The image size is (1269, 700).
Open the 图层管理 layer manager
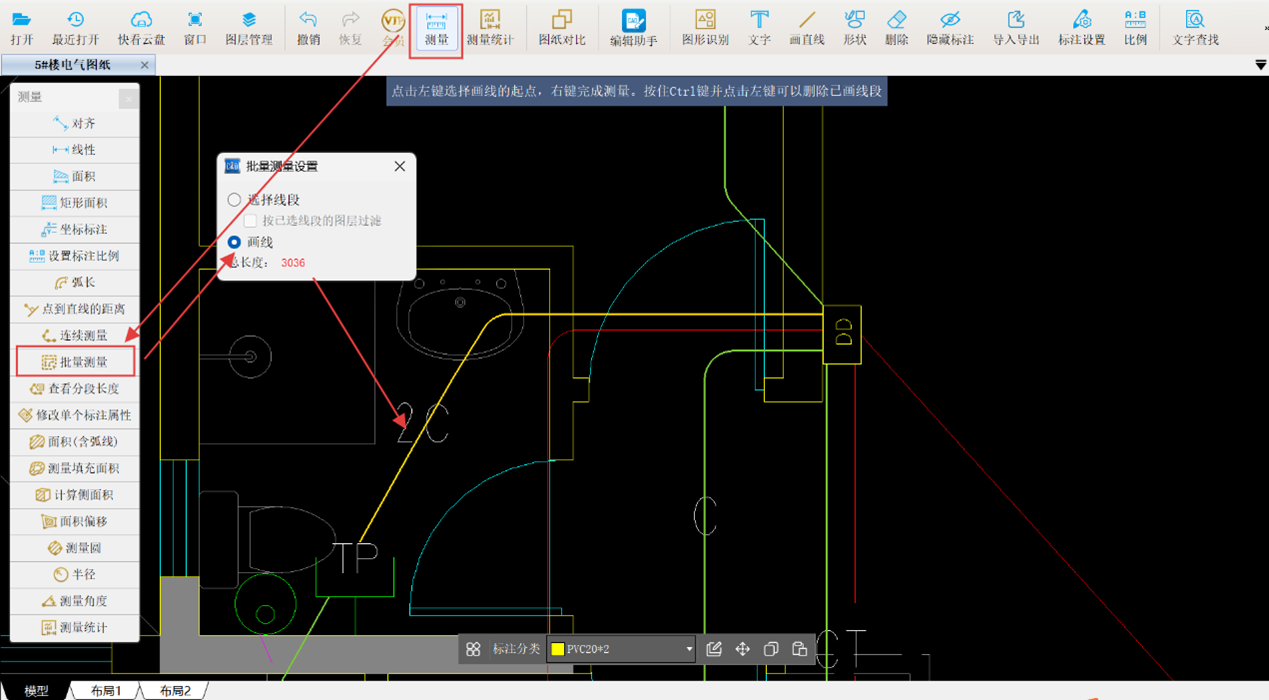point(249,27)
